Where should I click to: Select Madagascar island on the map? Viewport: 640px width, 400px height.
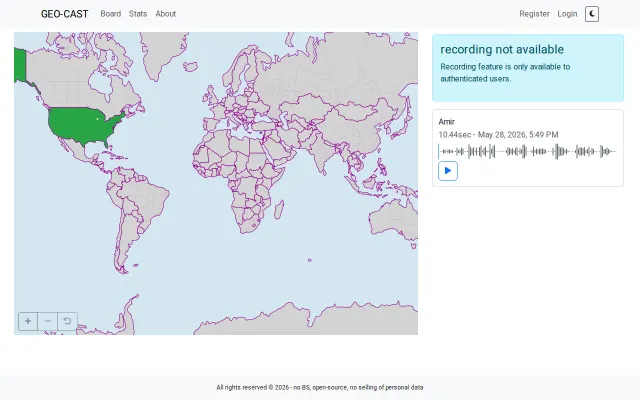pos(279,210)
